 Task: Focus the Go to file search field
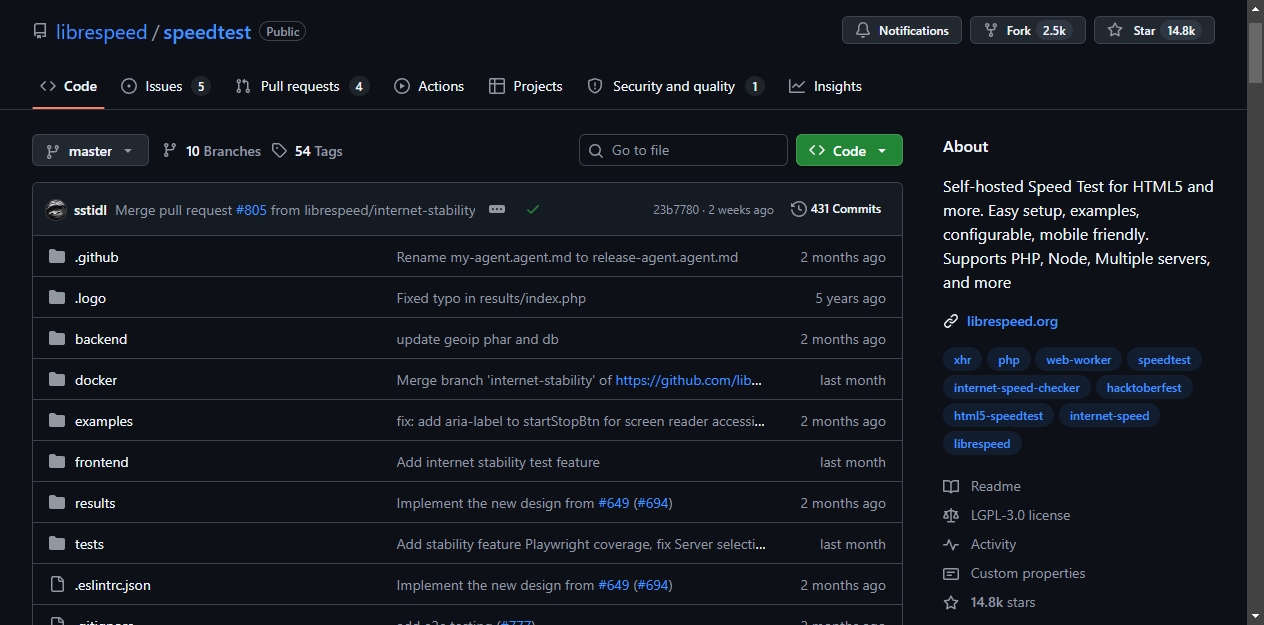click(x=683, y=150)
